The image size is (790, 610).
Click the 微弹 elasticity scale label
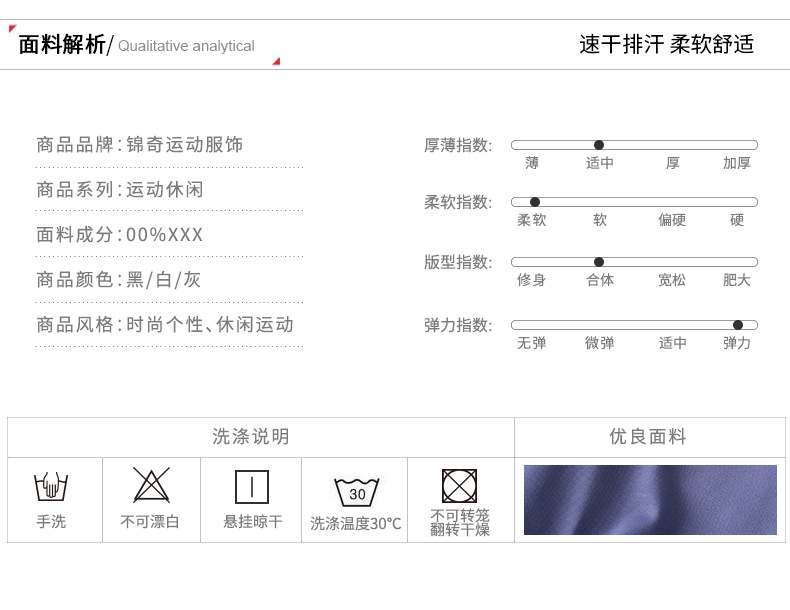(x=600, y=343)
